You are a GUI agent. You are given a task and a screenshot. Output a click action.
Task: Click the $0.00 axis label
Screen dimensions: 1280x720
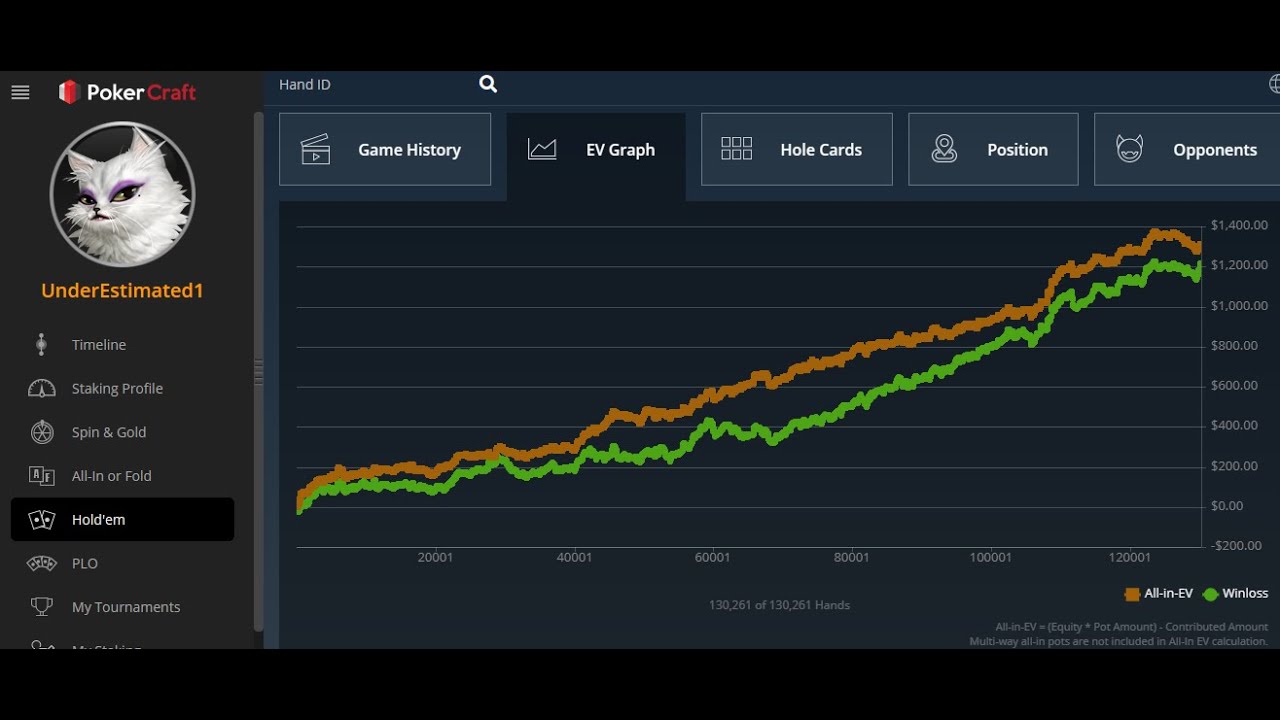click(x=1225, y=506)
